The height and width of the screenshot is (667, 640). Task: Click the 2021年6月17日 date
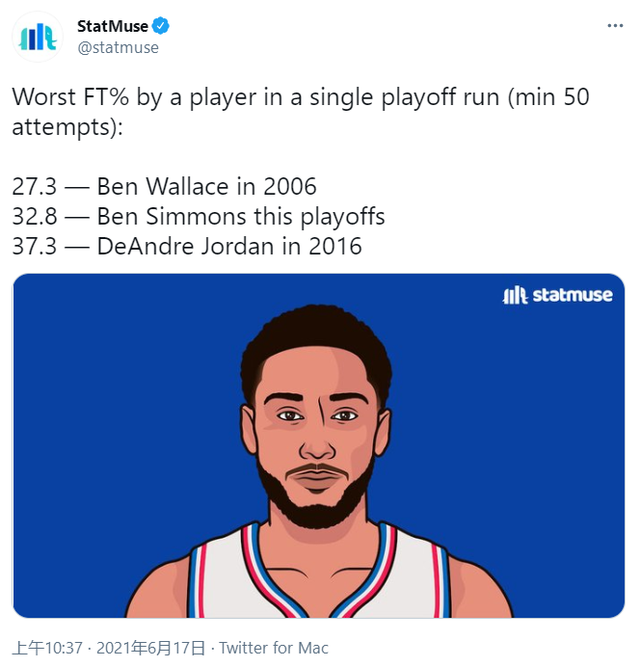pyautogui.click(x=155, y=647)
